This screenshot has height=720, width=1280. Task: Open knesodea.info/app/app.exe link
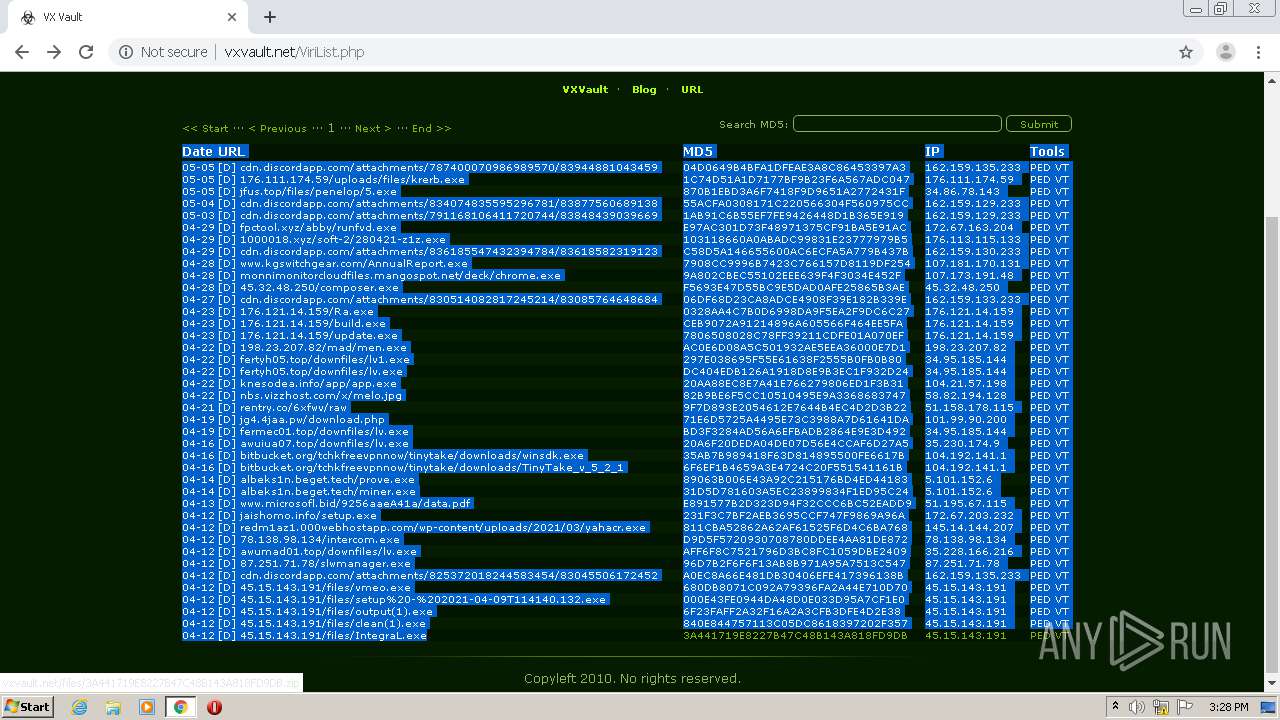coord(318,383)
